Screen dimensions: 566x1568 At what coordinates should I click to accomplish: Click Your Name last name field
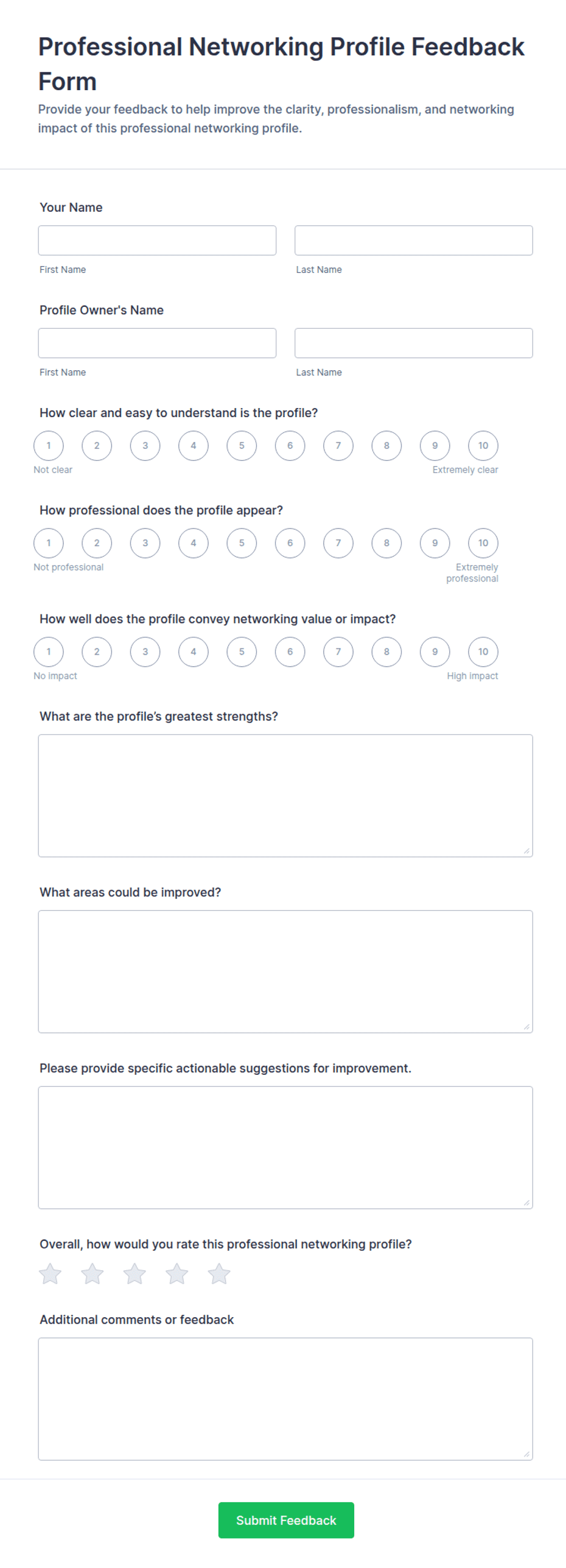414,241
